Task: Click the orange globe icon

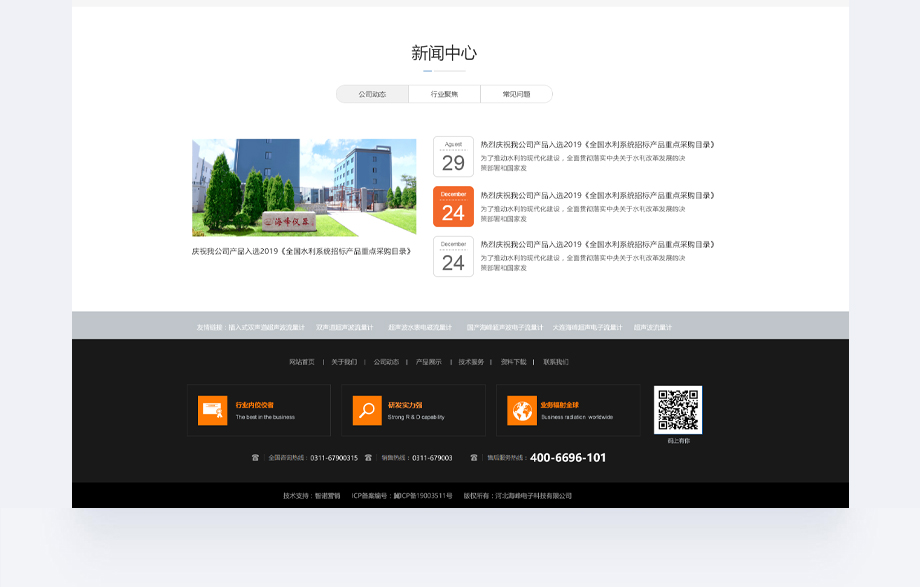Action: point(522,410)
